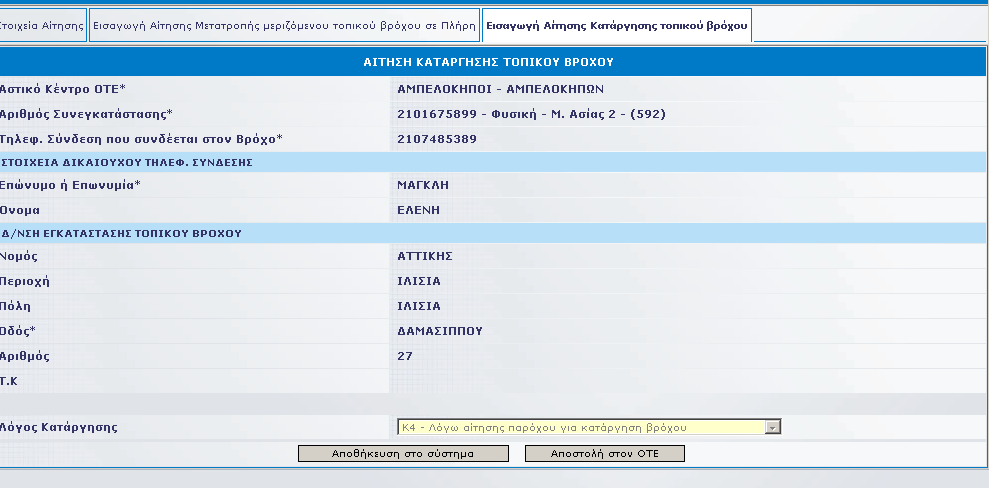Click the Λόγος Κατάργησης label
Screen dimensions: 989x488
tap(59, 427)
